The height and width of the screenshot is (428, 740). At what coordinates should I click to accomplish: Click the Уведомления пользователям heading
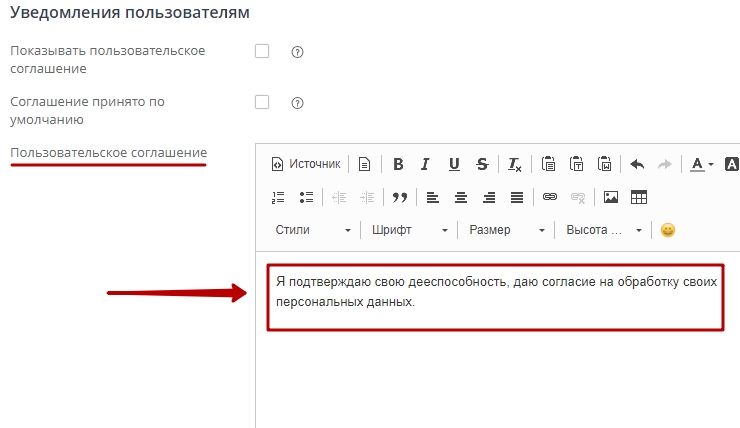130,12
